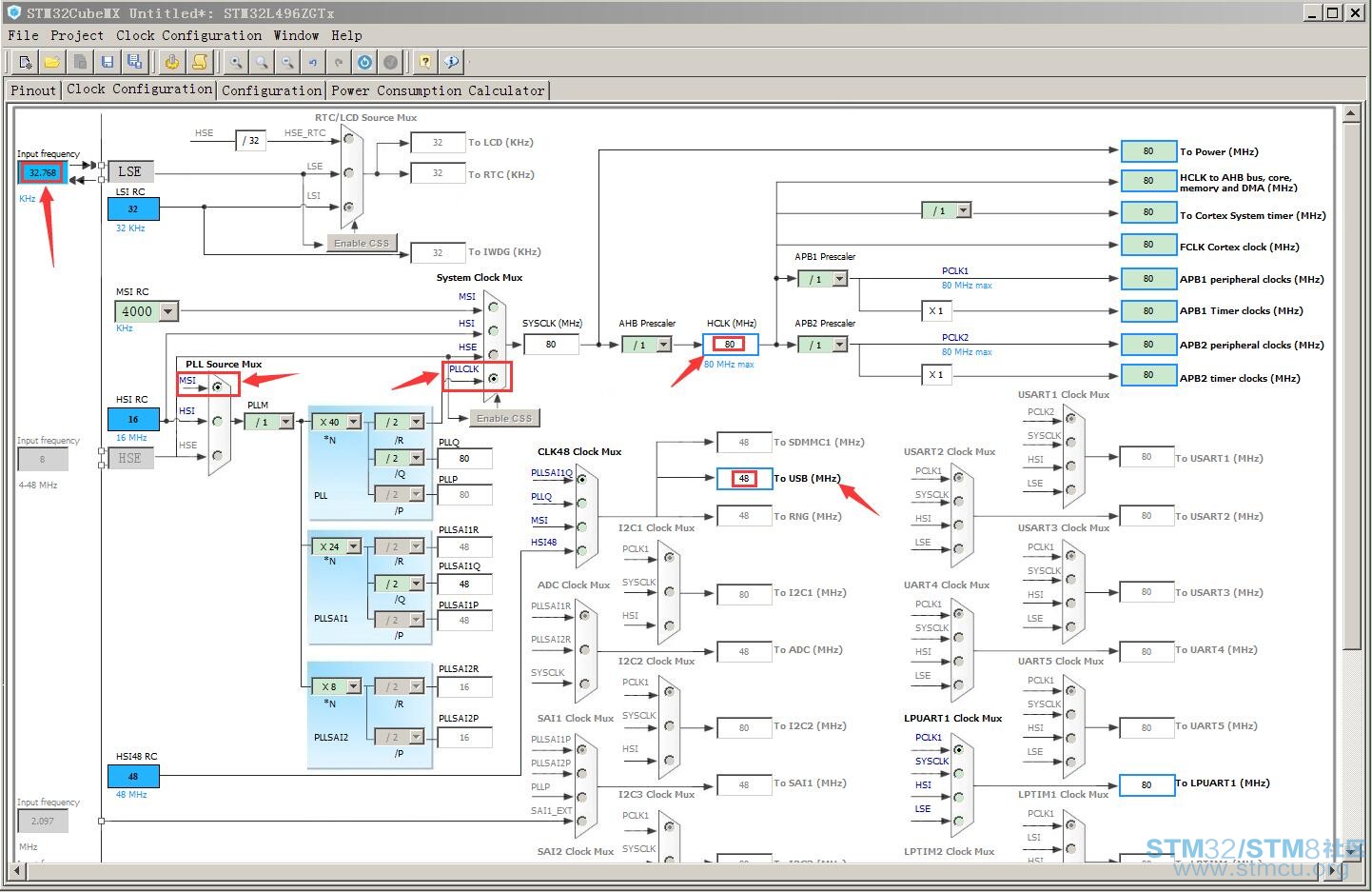Open the Help menu
The image size is (1372, 892).
click(347, 35)
